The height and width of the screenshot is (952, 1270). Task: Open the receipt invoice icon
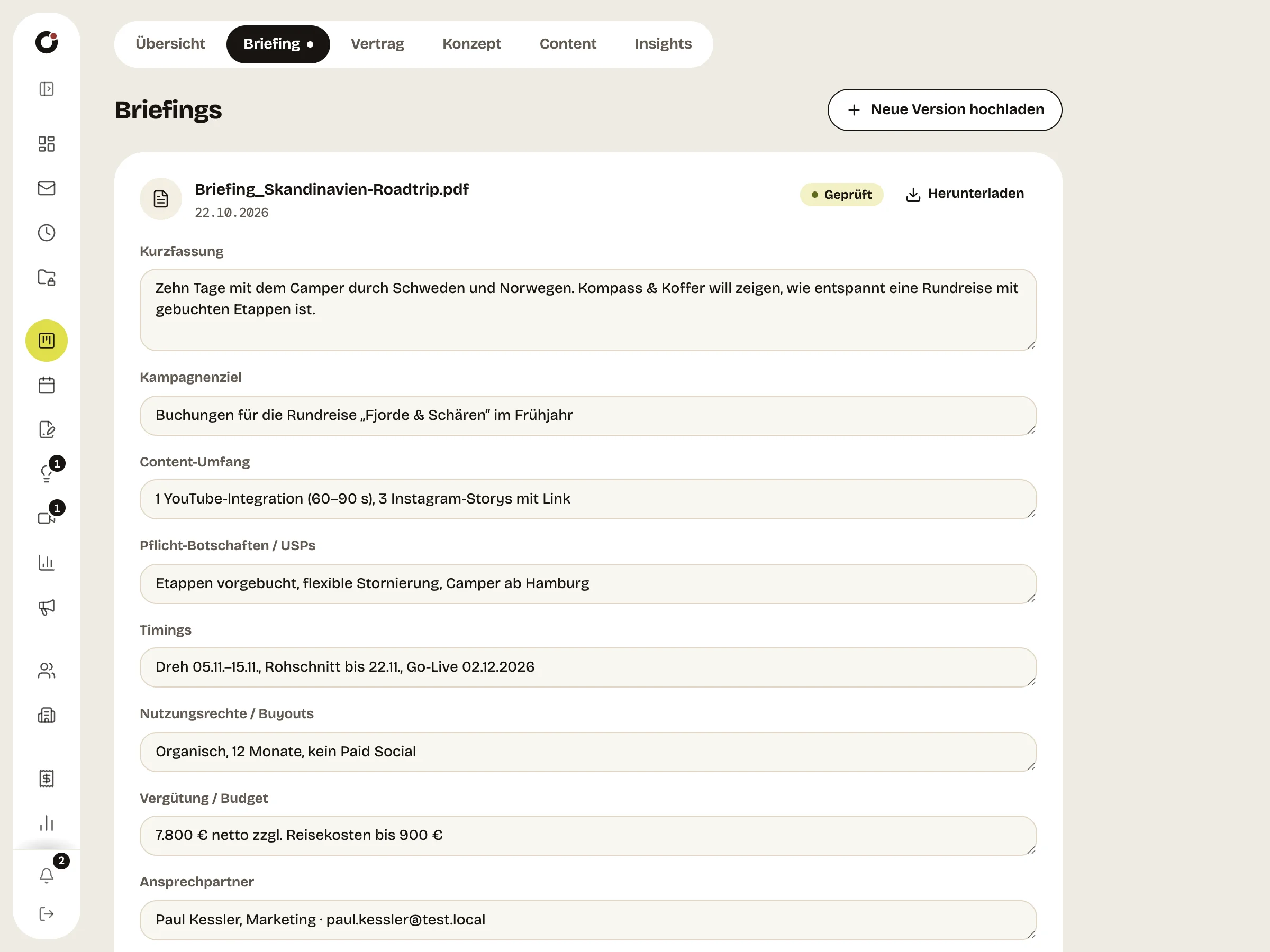(x=47, y=779)
